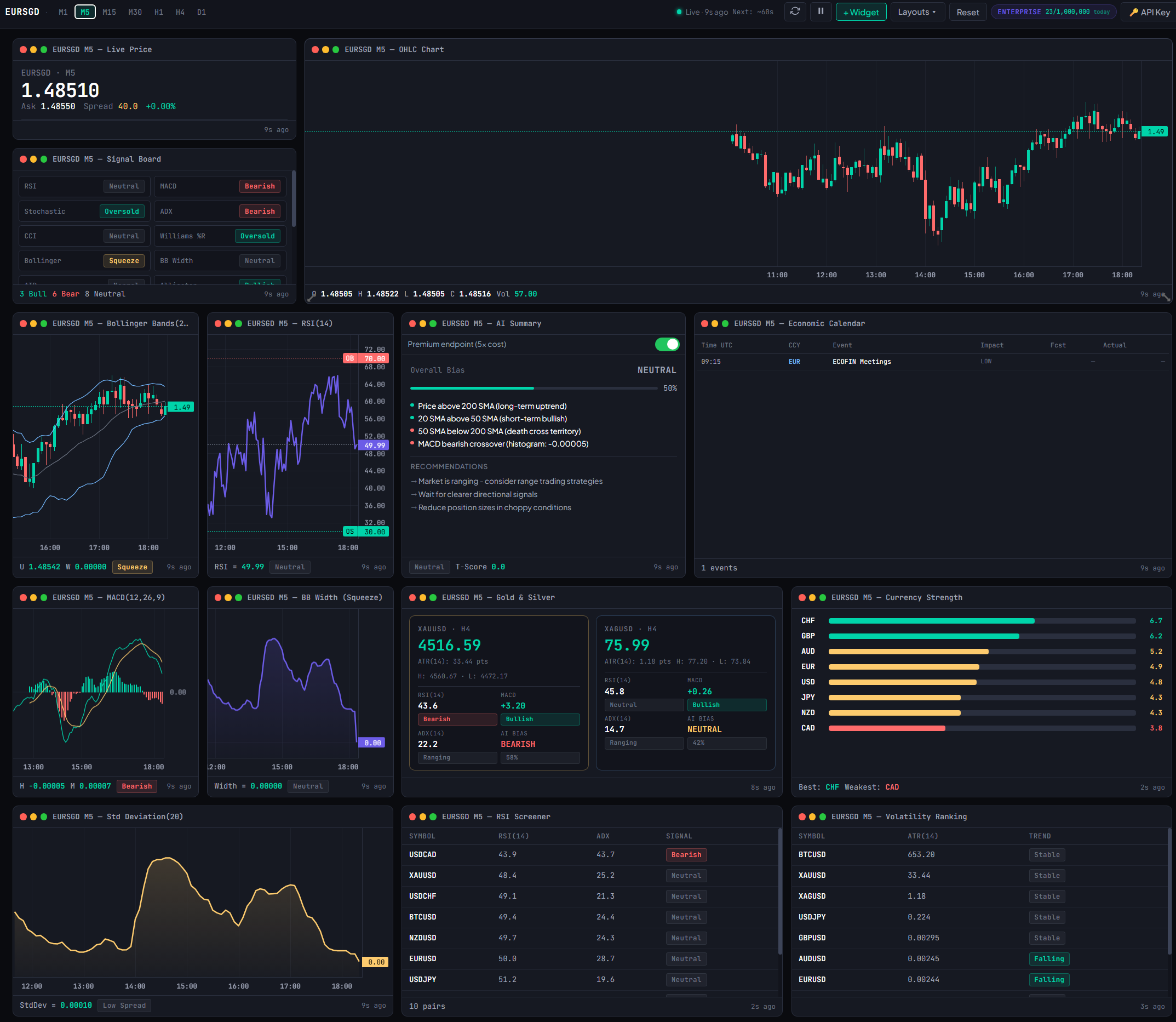Click the USDCAD row in RSI Screener
Screen dimensions: 1176x1022
click(590, 855)
